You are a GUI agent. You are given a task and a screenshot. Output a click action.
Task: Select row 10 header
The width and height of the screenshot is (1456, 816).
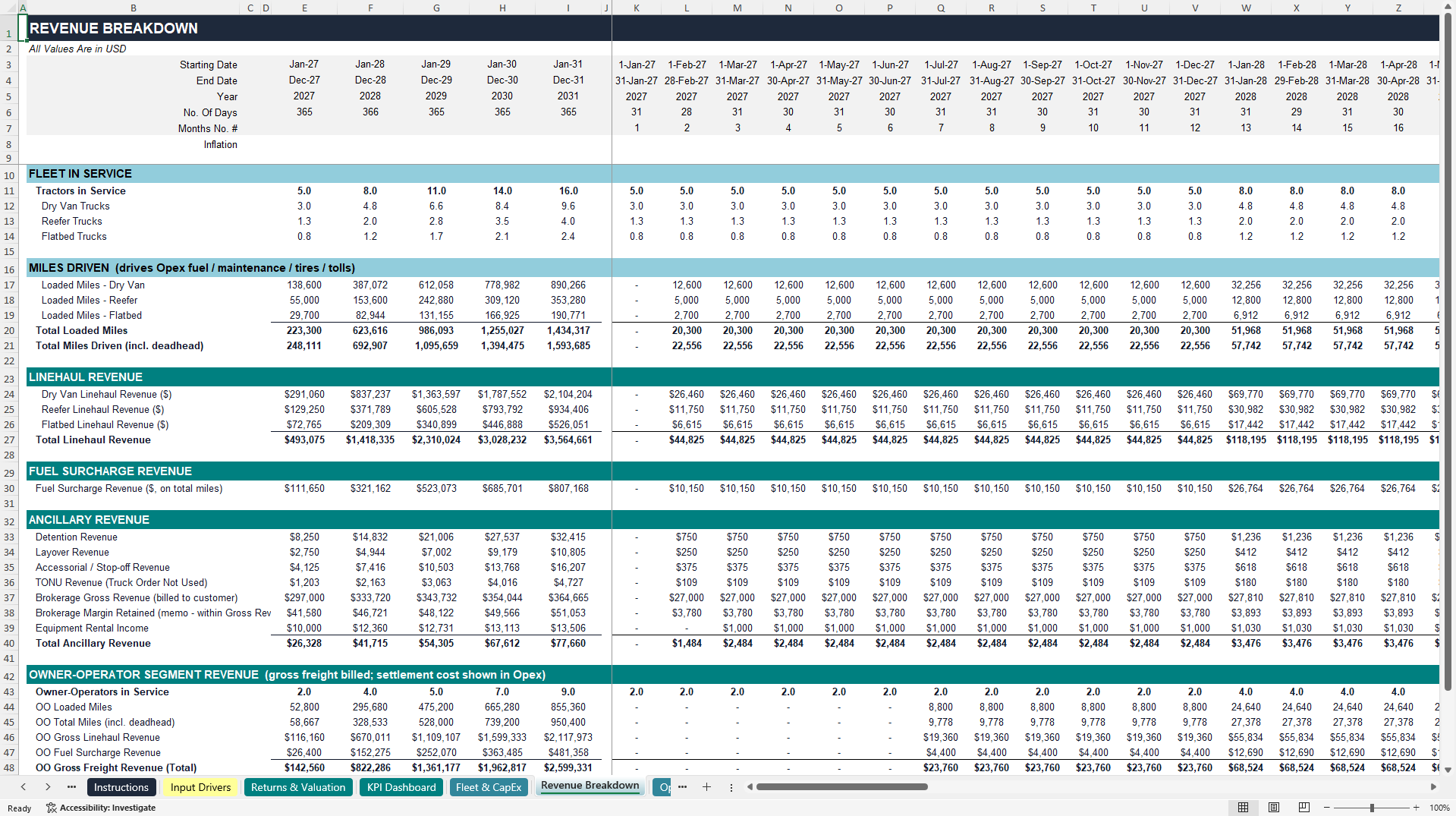pos(9,175)
